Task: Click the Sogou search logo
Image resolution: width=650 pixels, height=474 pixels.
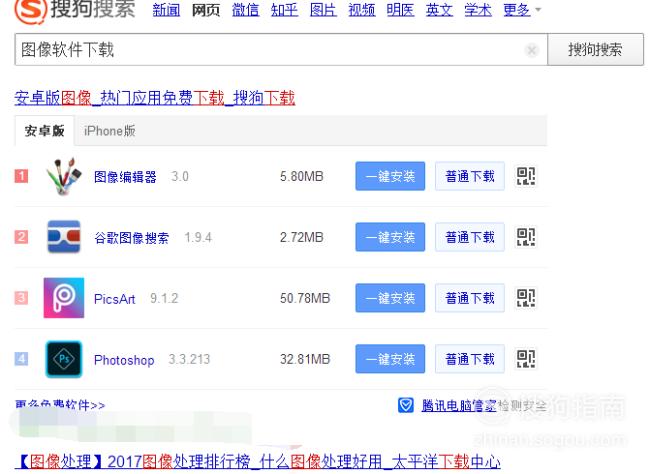Action: (75, 9)
